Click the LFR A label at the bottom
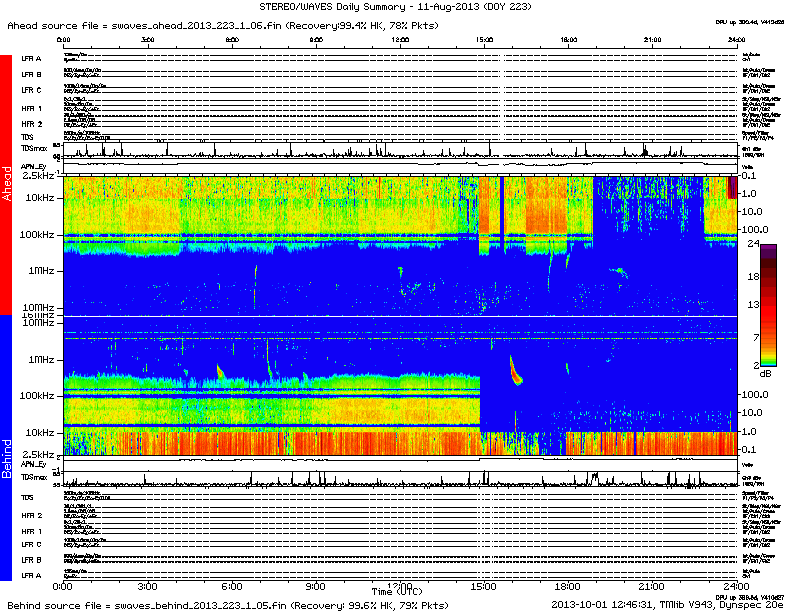 (31, 576)
